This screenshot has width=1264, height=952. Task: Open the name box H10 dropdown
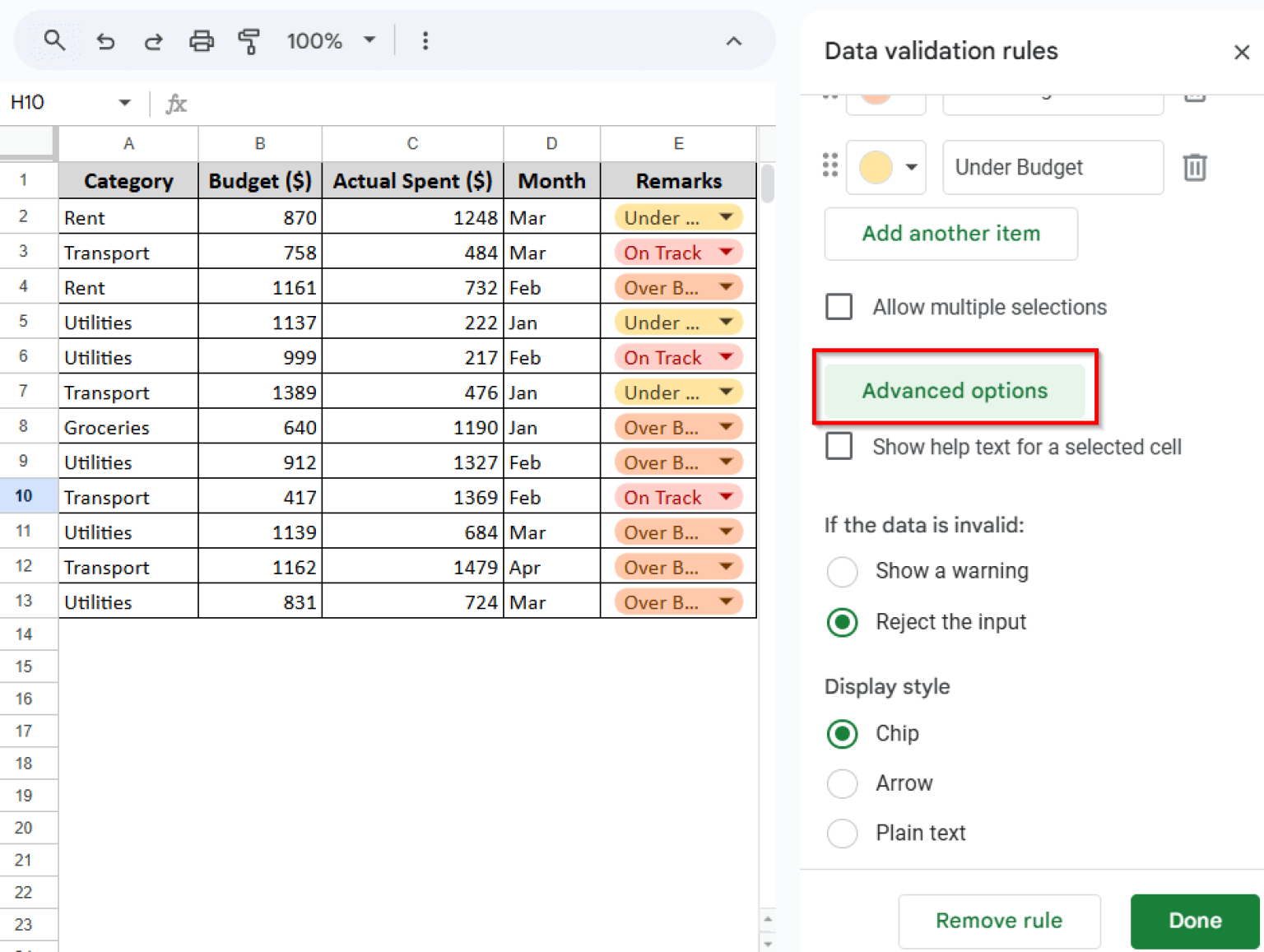click(124, 103)
